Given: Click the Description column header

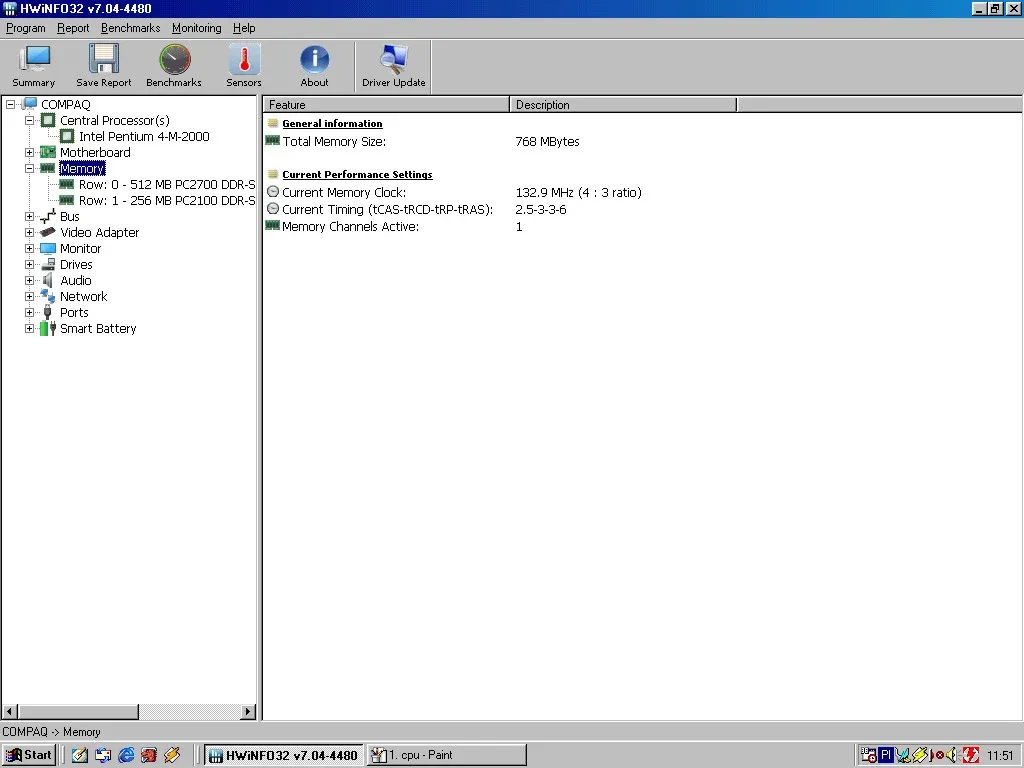Looking at the screenshot, I should [623, 105].
